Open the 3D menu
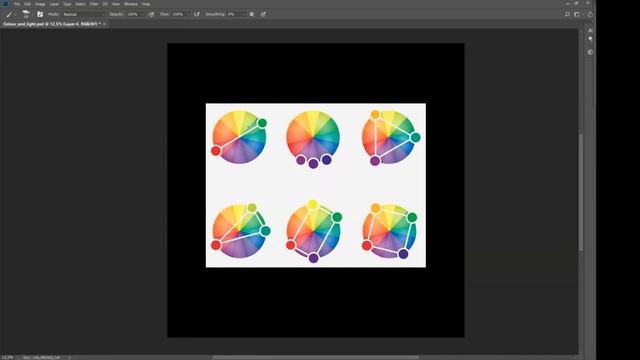This screenshot has width=640, height=360. pyautogui.click(x=105, y=4)
